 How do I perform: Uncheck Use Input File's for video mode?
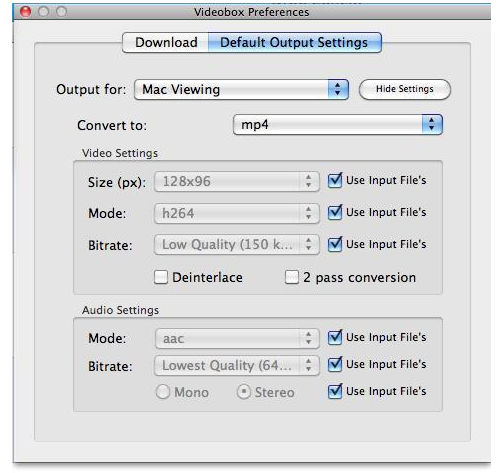tap(335, 212)
